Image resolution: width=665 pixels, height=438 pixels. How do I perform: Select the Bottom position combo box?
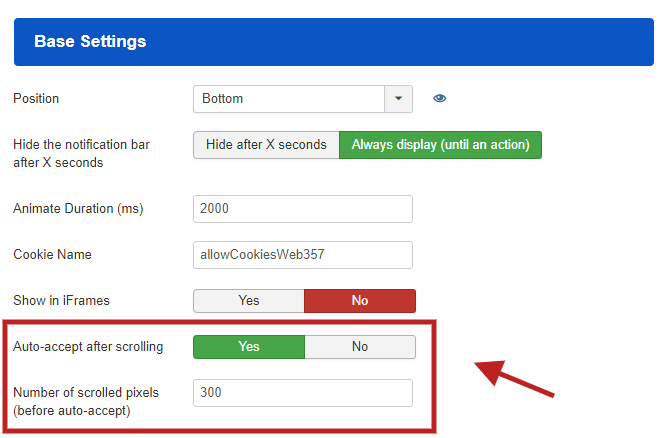tap(303, 99)
